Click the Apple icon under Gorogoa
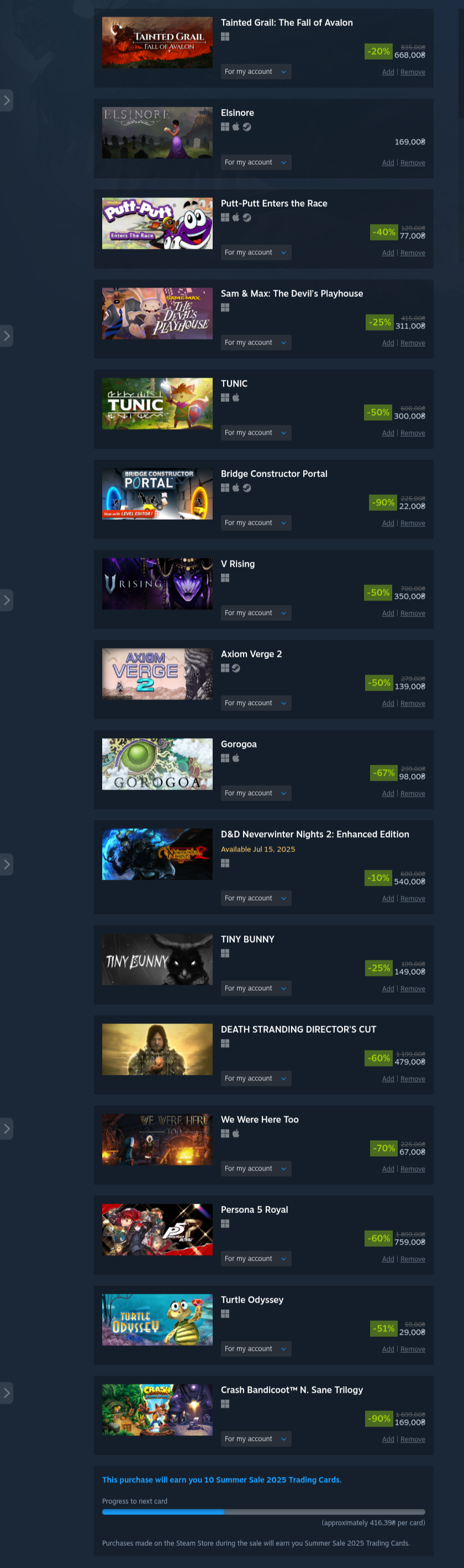 click(x=236, y=758)
